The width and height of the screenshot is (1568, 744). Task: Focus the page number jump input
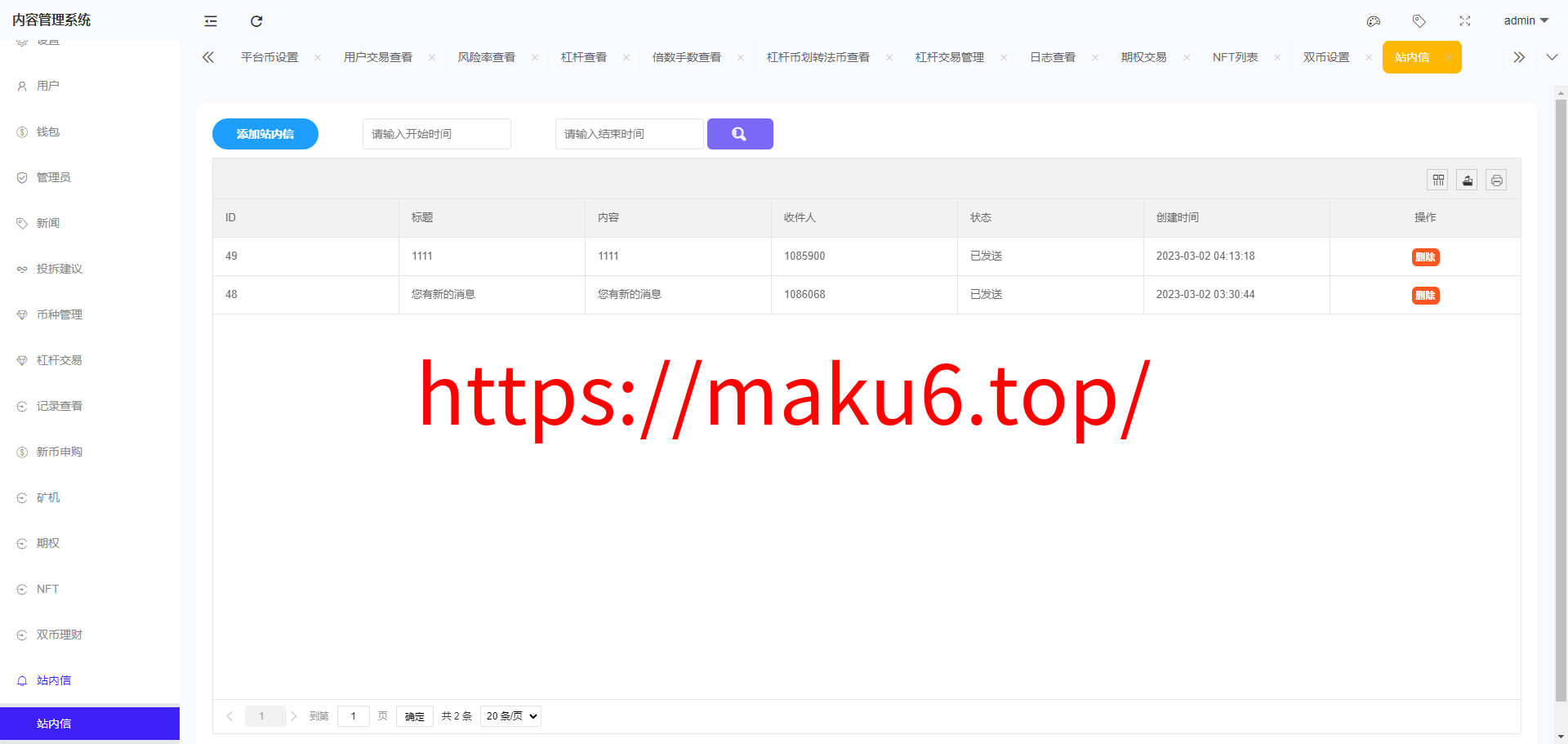tap(354, 716)
